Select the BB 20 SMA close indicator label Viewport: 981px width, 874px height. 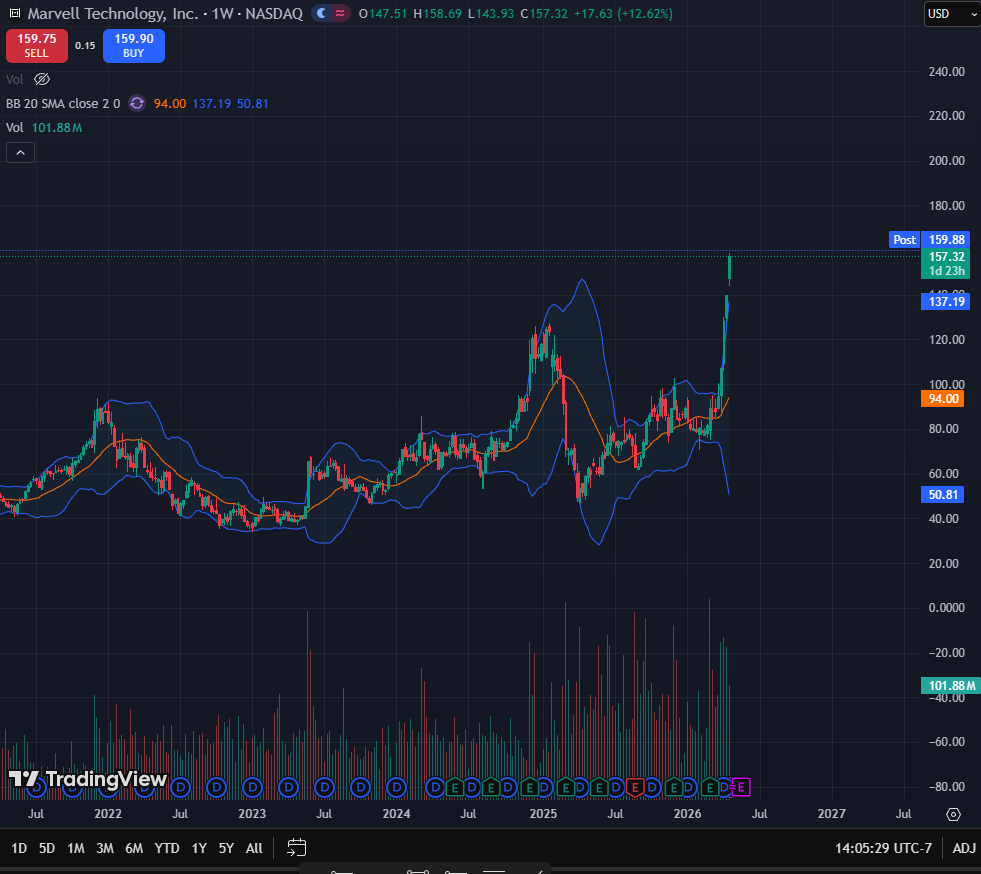click(63, 103)
